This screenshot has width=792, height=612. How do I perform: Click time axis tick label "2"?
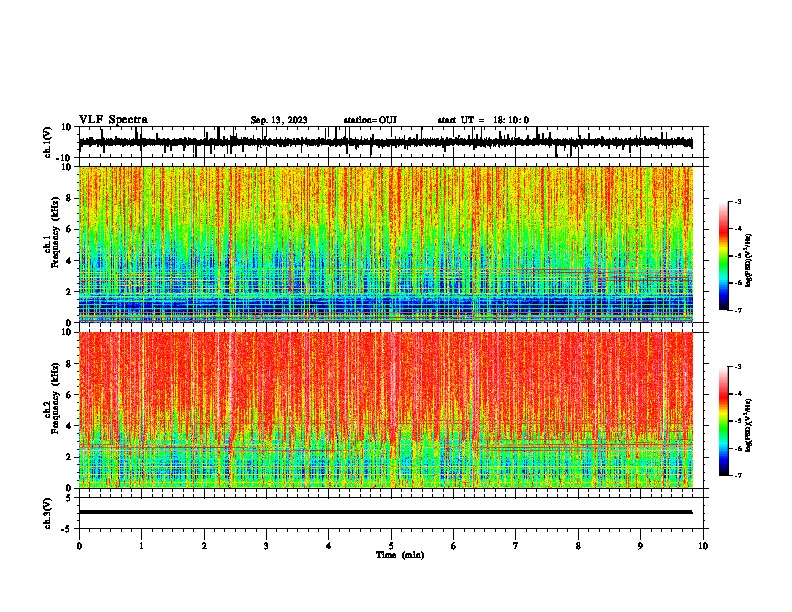204,546
